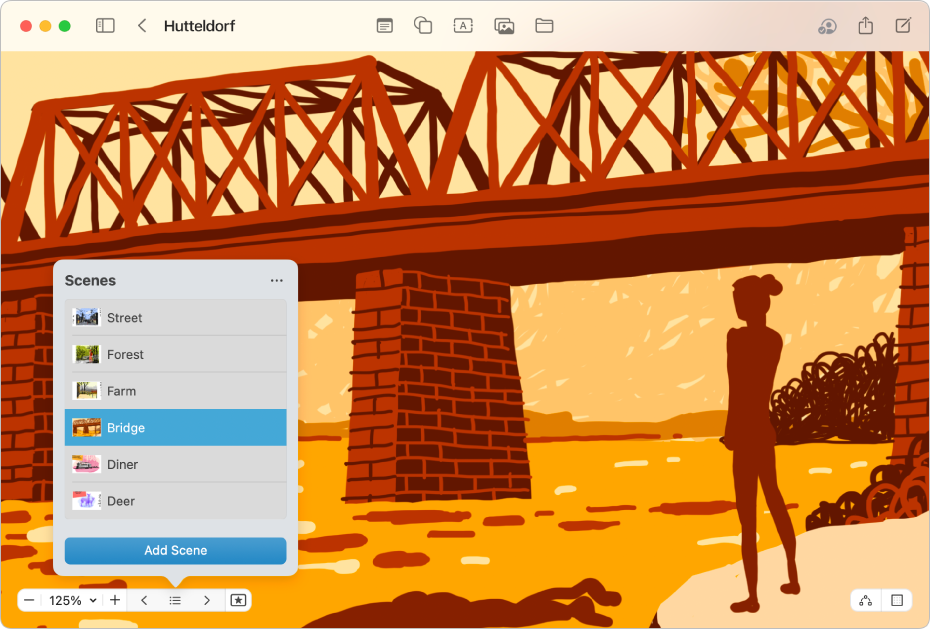Click the zoom in plus button

tap(115, 600)
